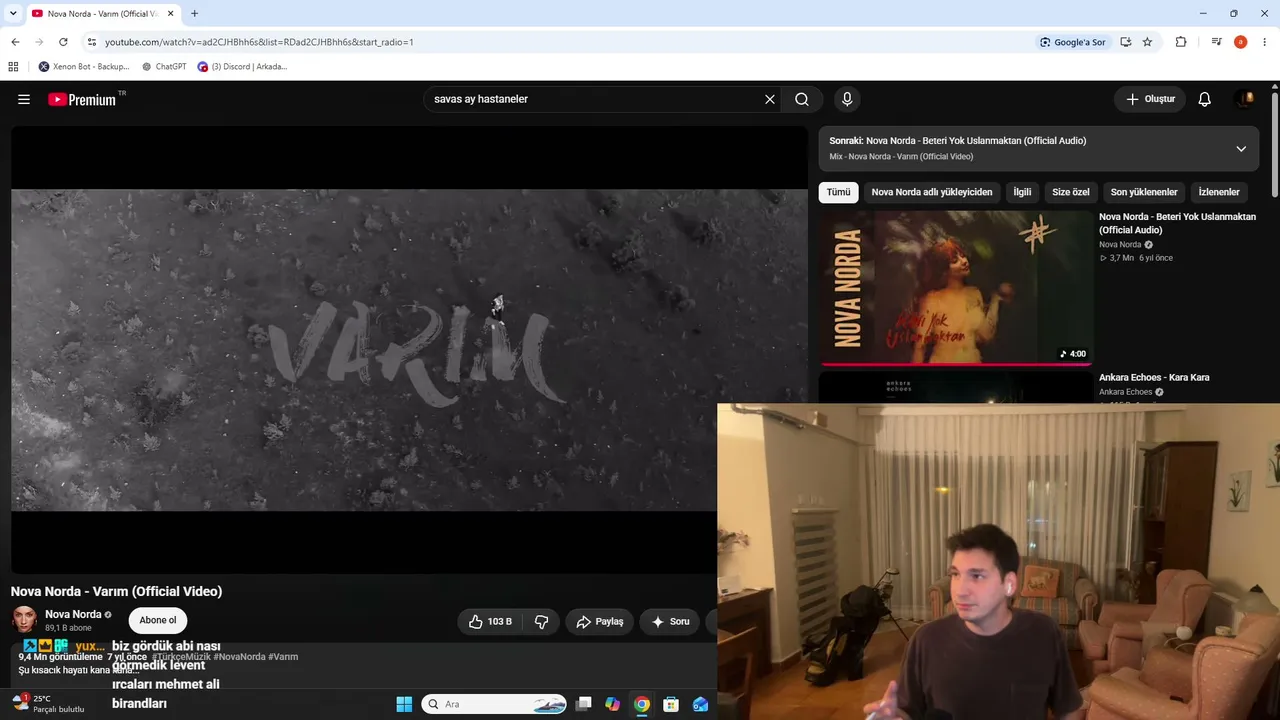This screenshot has width=1280, height=720.
Task: Focus the browser address bar URL
Action: [x=259, y=42]
